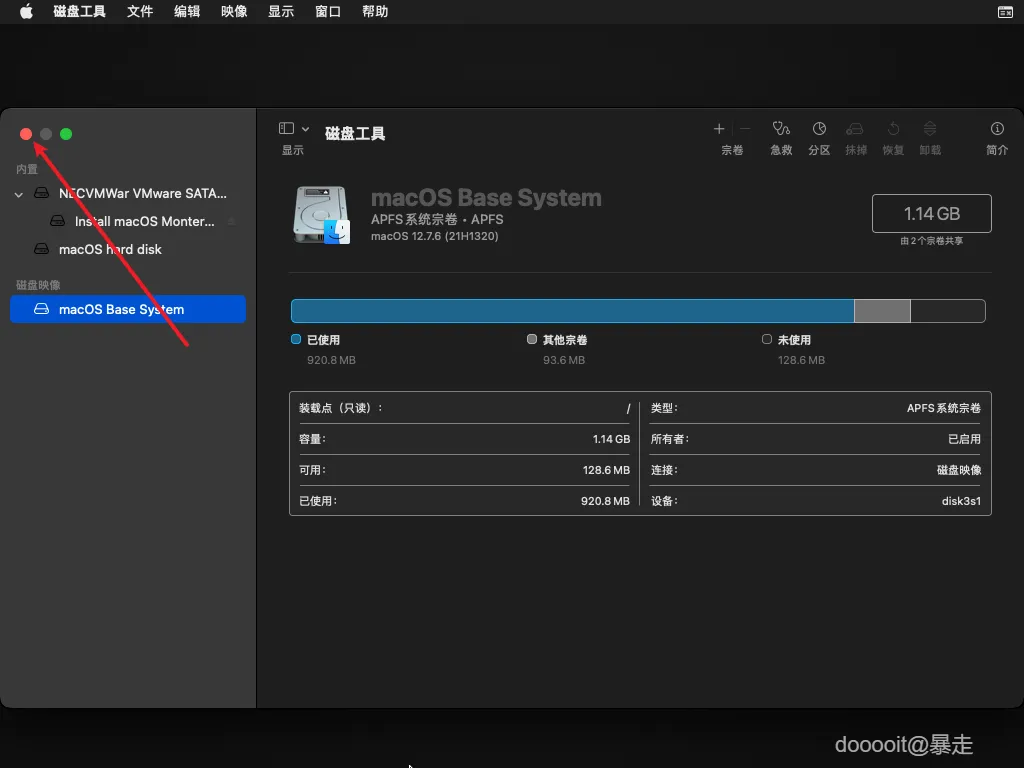Click the blue used portion of usage bar
1024x768 pixels.
573,311
